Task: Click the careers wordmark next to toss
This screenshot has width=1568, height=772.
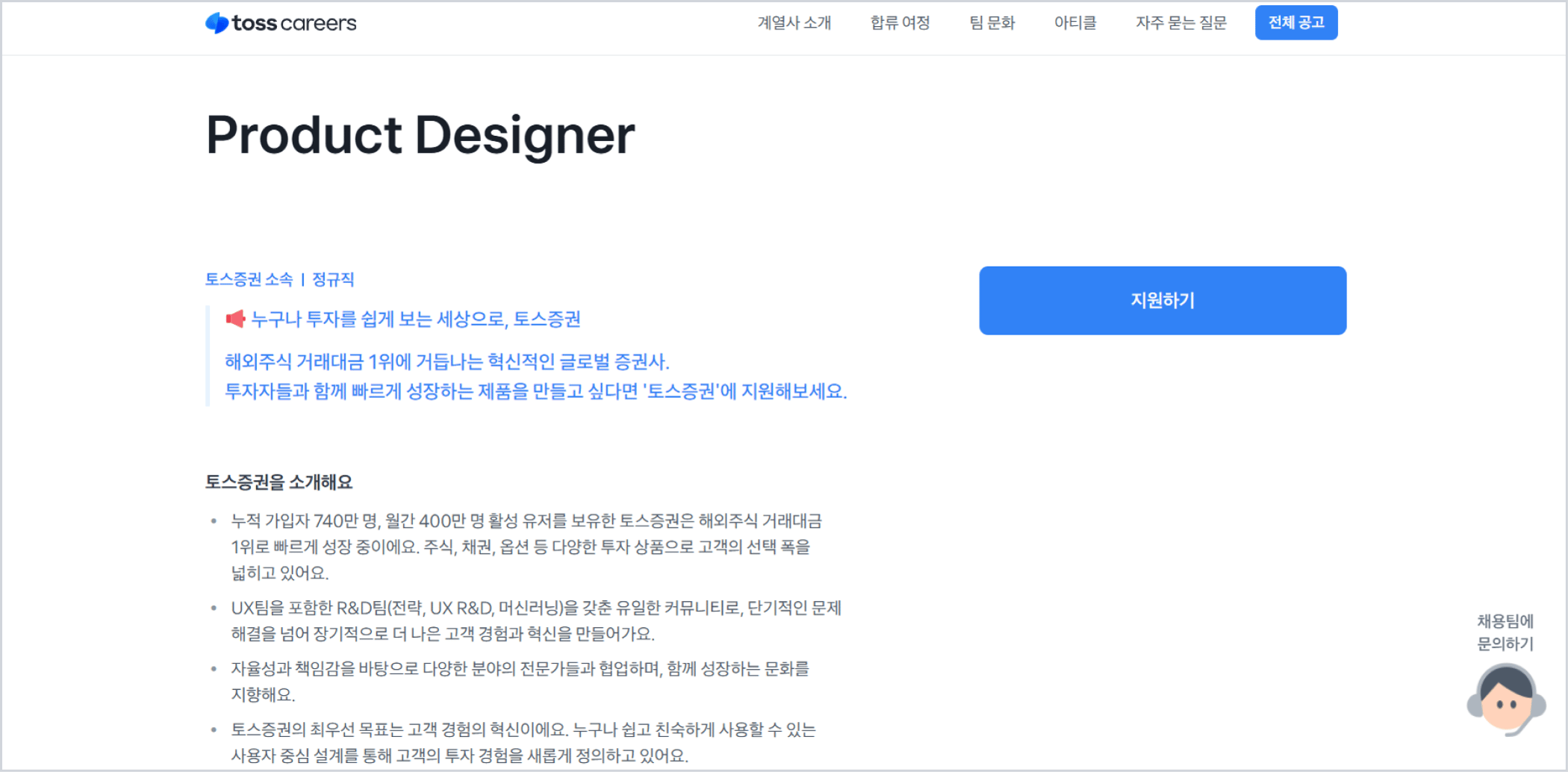Action: coord(320,22)
